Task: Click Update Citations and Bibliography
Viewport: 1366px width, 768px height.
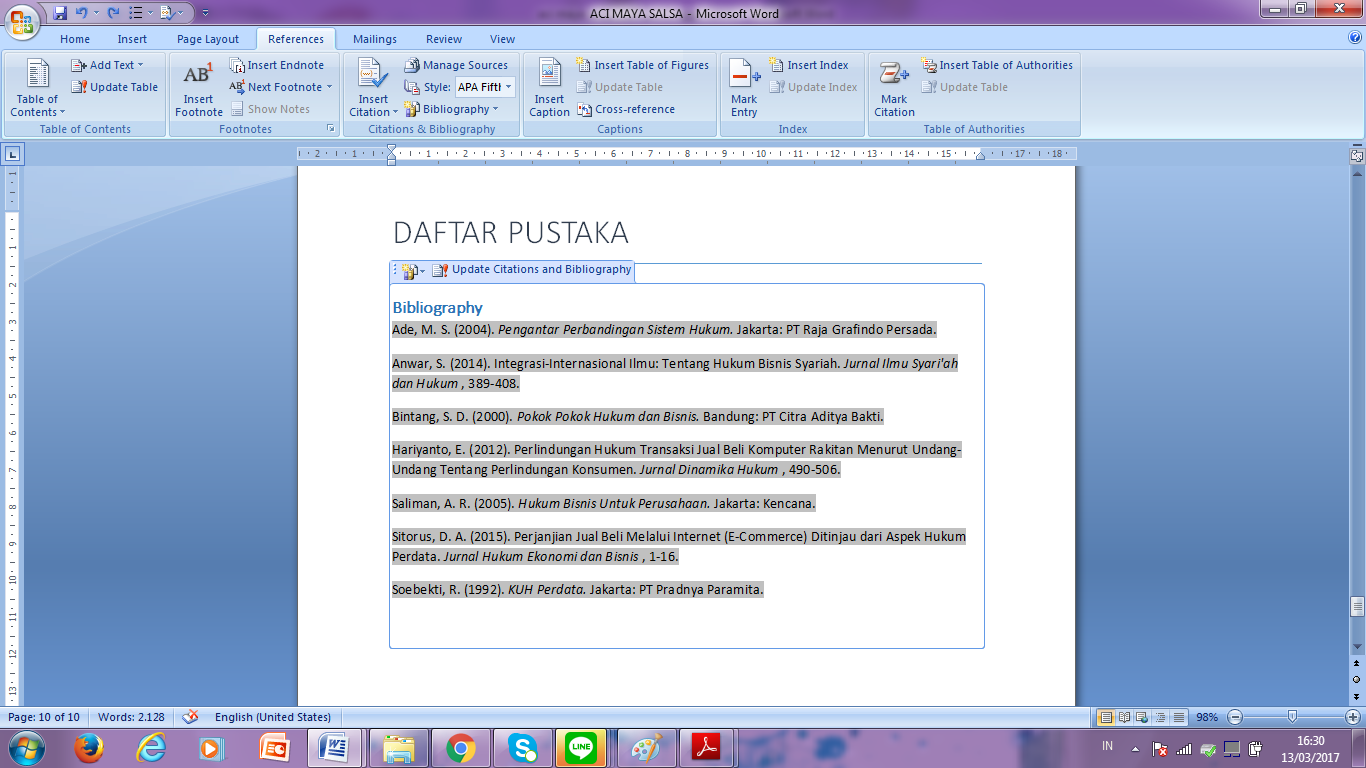Action: tap(540, 270)
